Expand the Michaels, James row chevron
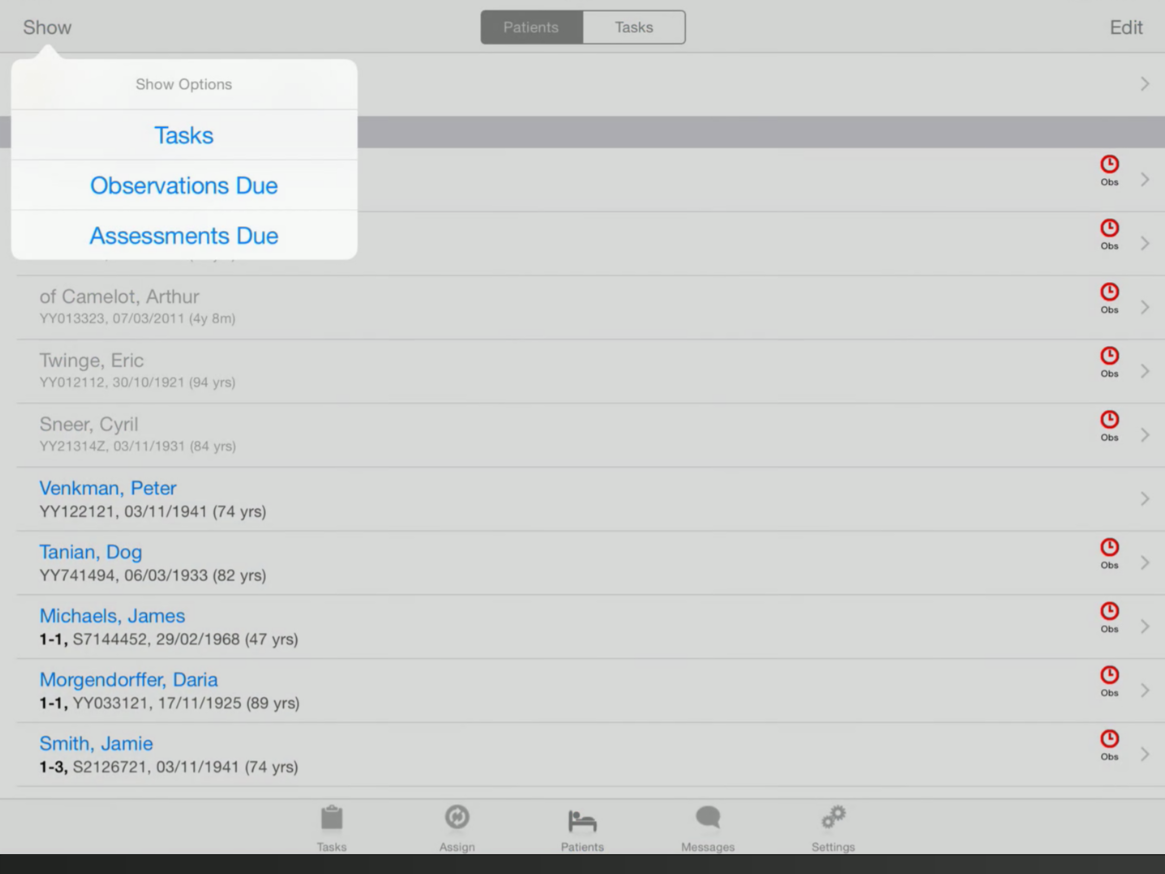This screenshot has width=1165, height=874. (1145, 627)
